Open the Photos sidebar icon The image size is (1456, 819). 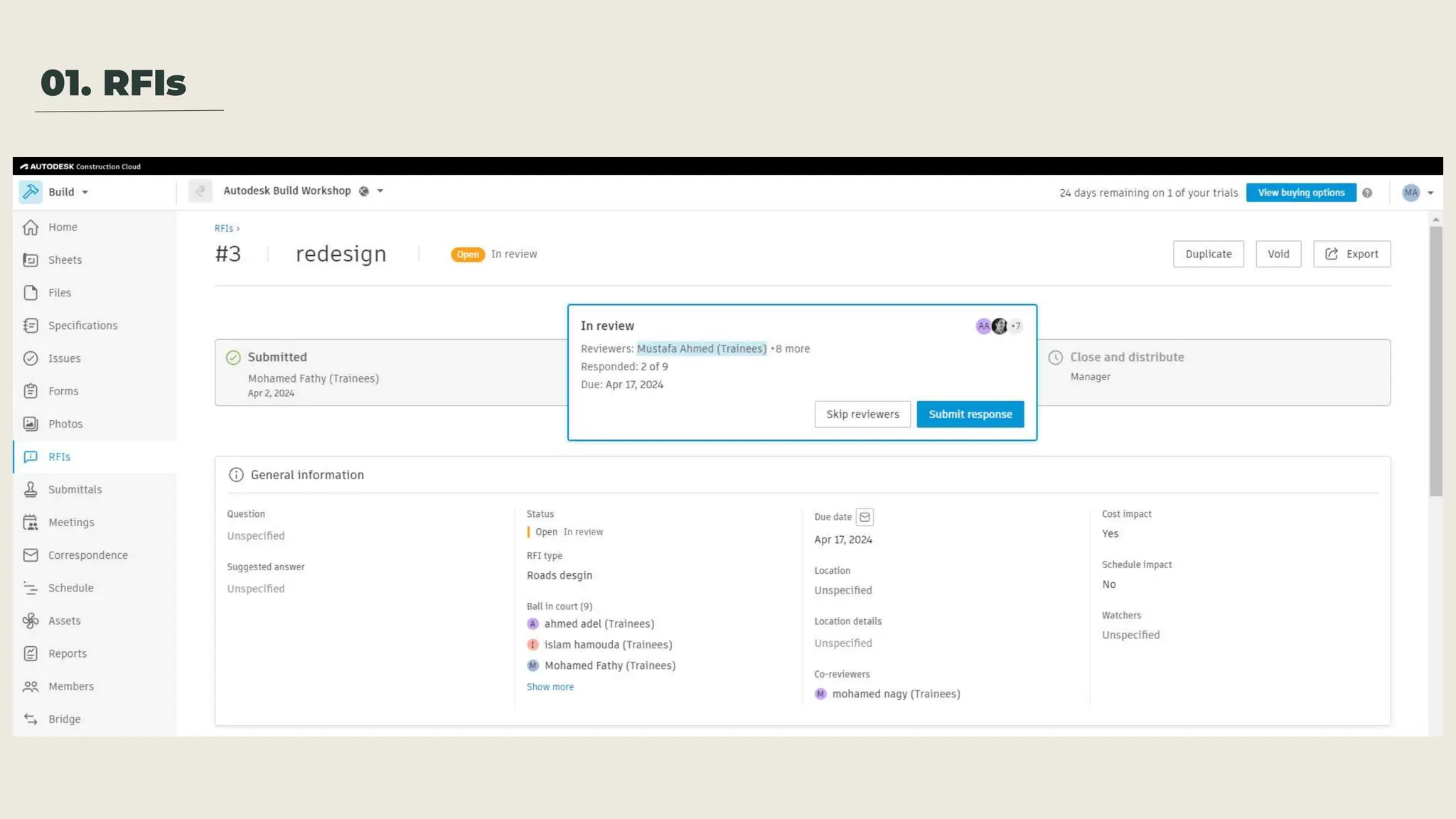(x=31, y=424)
